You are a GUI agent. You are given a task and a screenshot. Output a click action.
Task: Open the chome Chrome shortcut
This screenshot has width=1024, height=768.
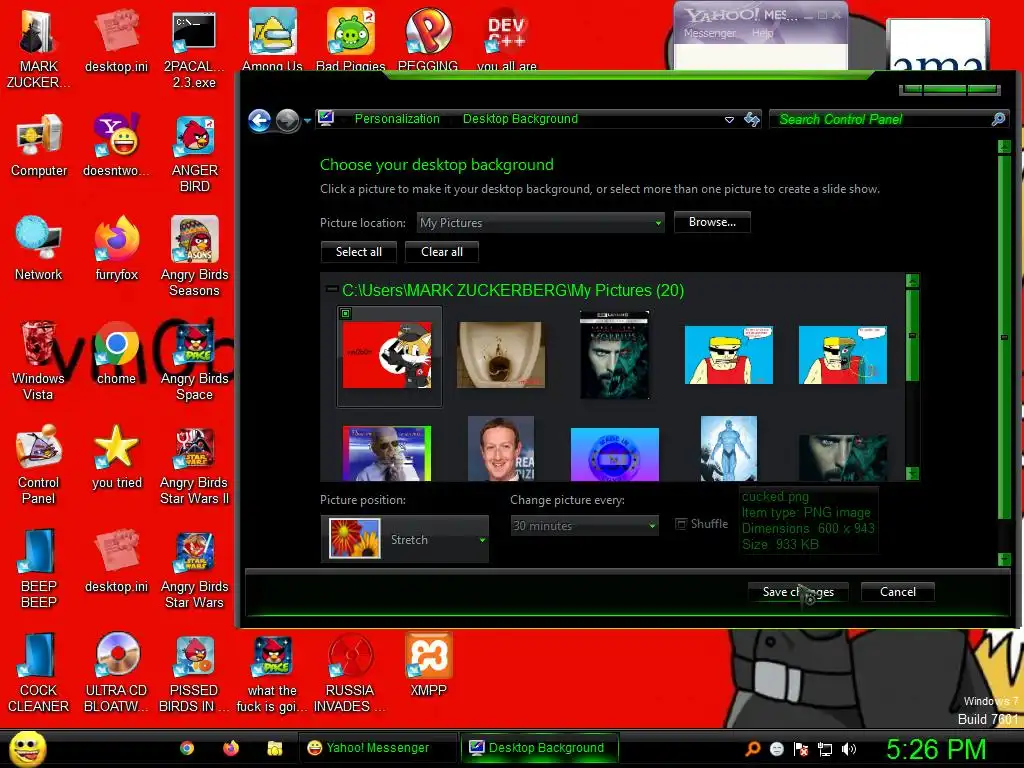pyautogui.click(x=116, y=353)
